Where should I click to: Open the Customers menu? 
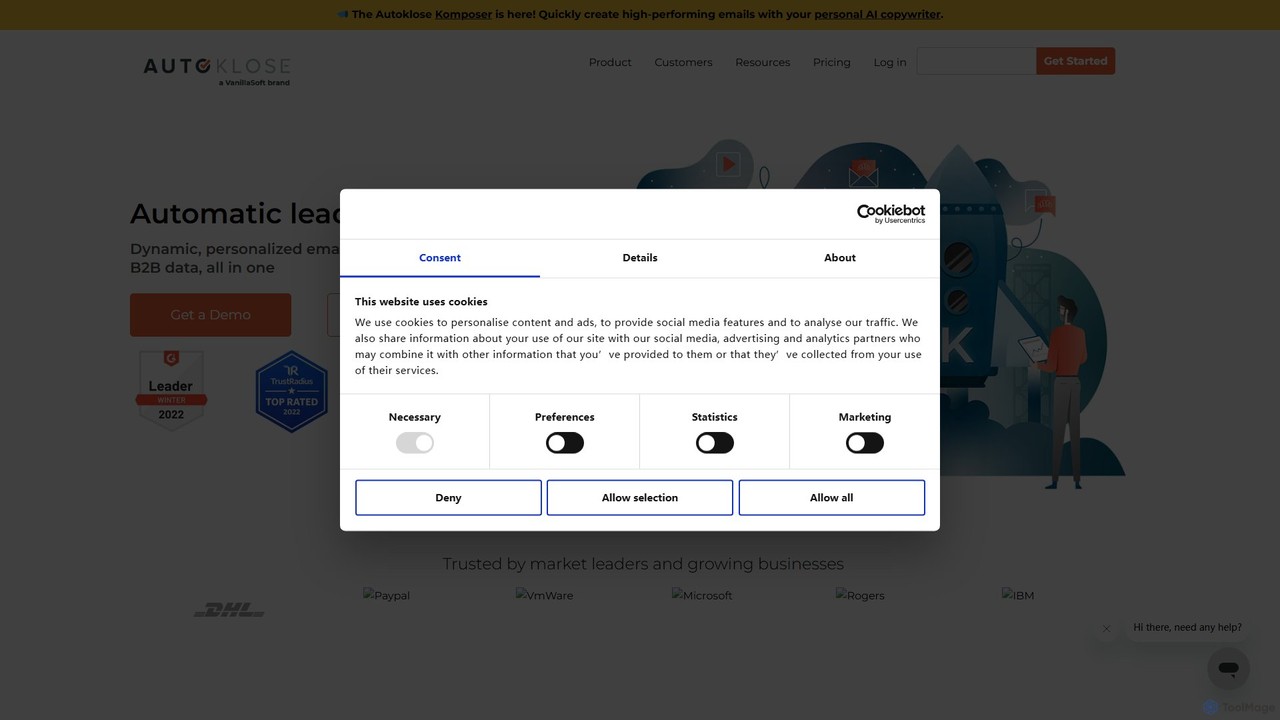(684, 62)
